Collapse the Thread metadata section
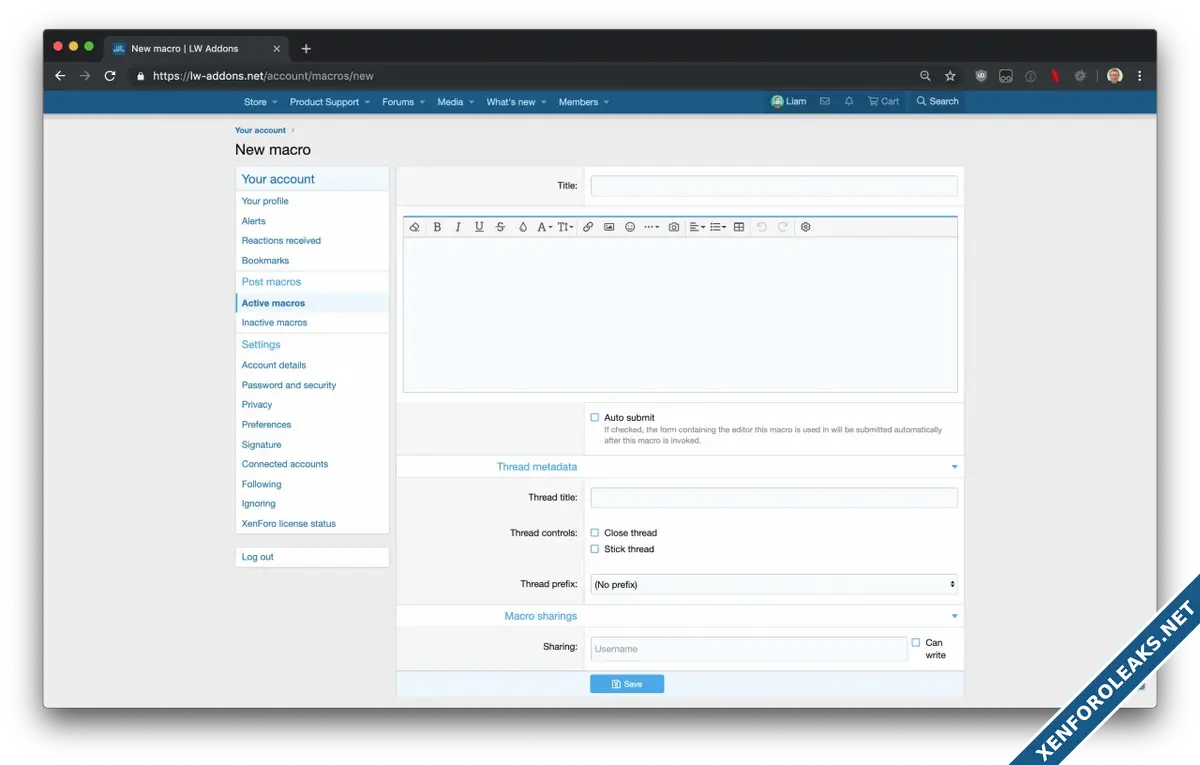1200x765 pixels. 954,467
